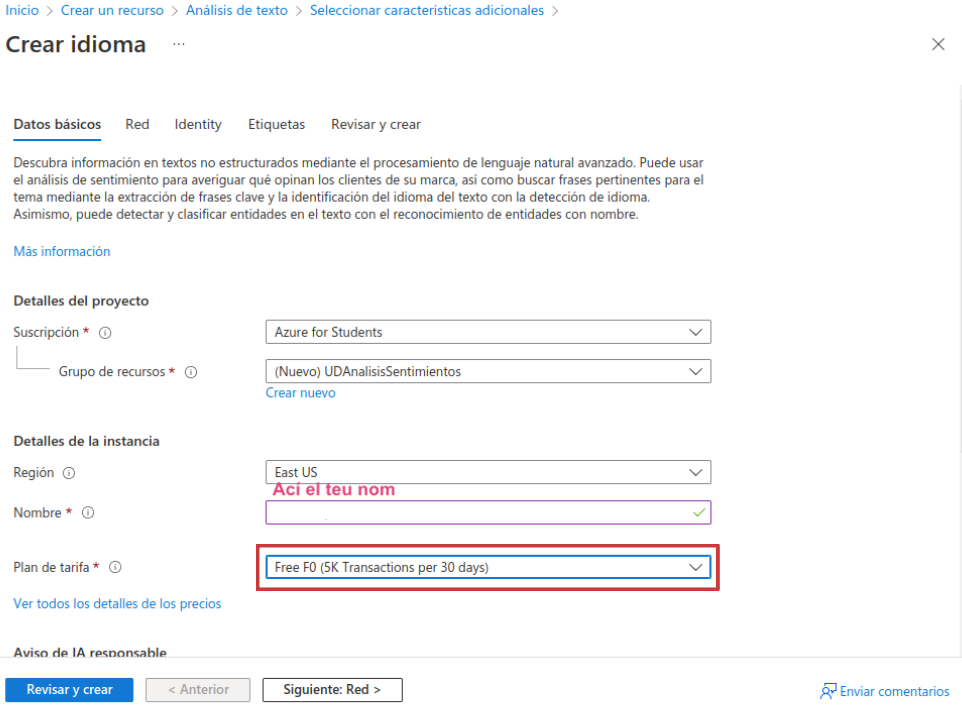This screenshot has width=962, height=708.
Task: Click the Enviar comentarios feedback icon
Action: [827, 690]
